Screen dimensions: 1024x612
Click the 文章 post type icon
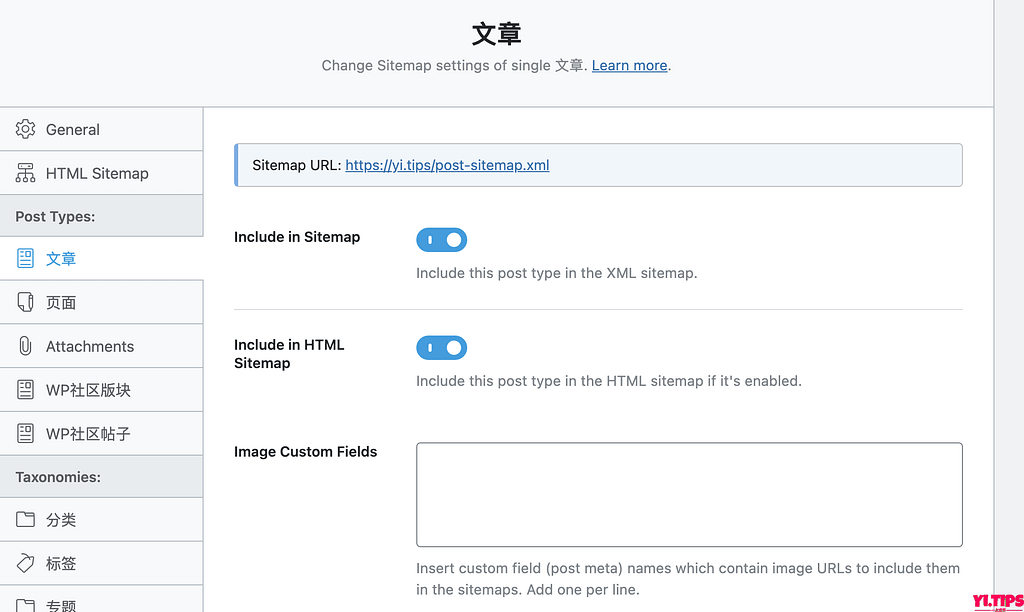(25, 259)
